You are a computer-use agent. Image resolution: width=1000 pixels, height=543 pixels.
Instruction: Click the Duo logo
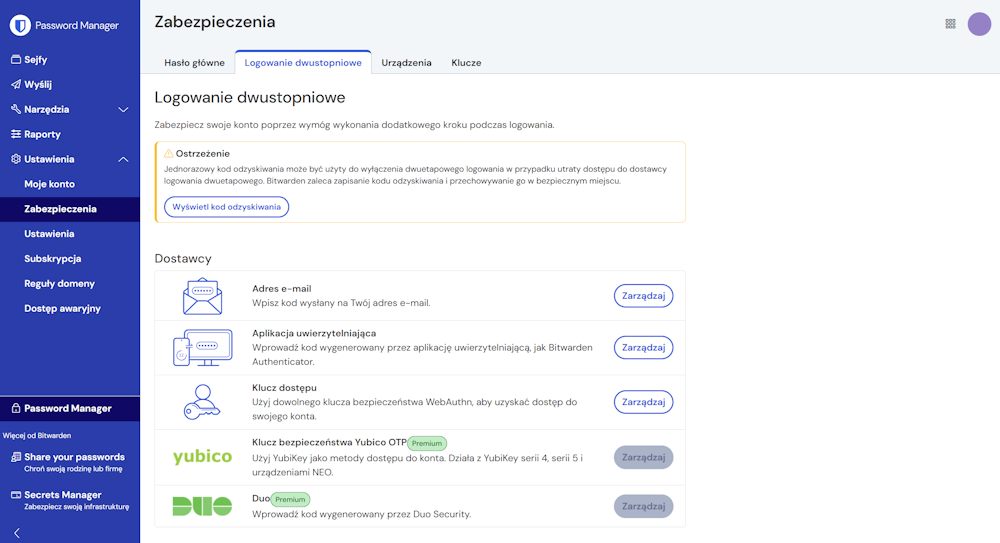pyautogui.click(x=202, y=506)
